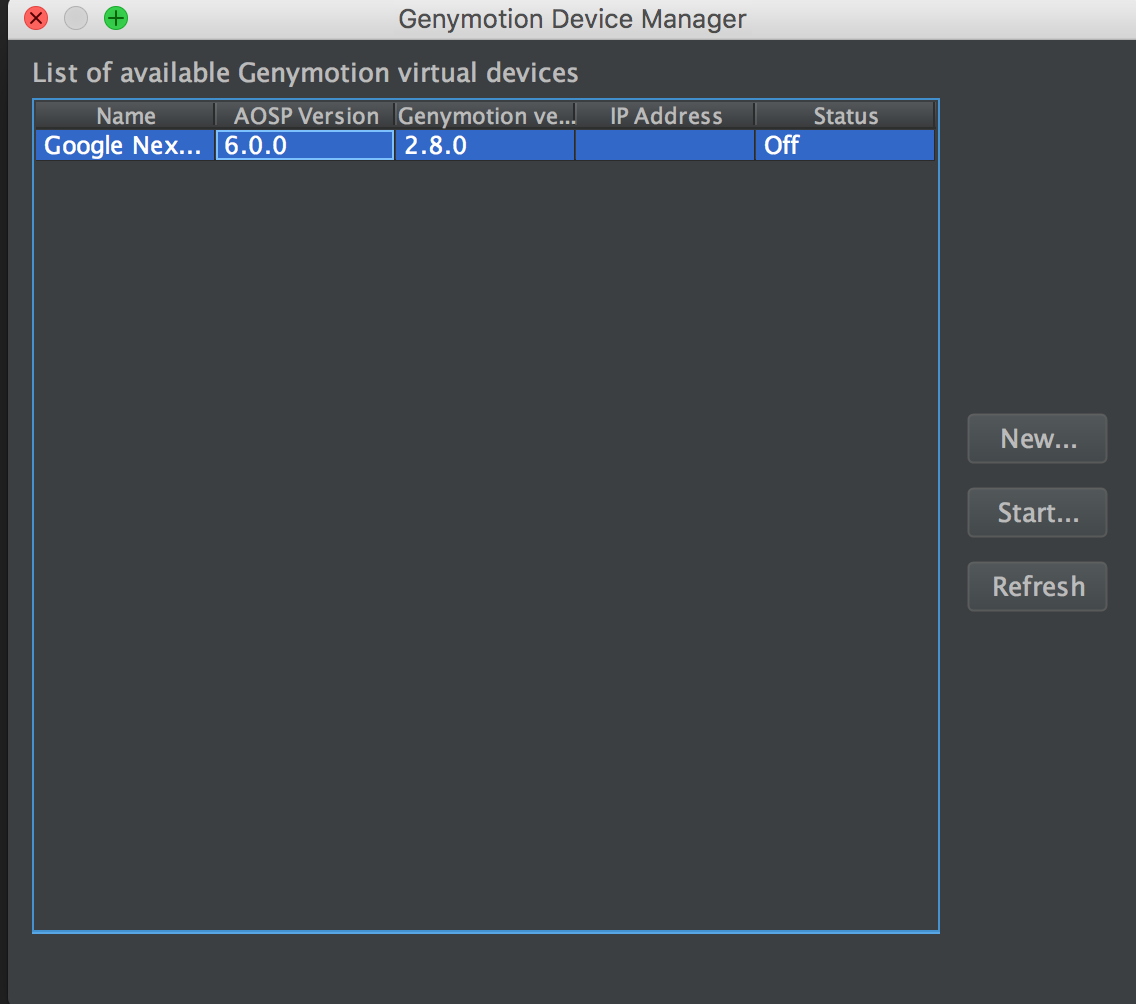
Task: Click the empty IP Address cell in device row
Action: coord(665,146)
